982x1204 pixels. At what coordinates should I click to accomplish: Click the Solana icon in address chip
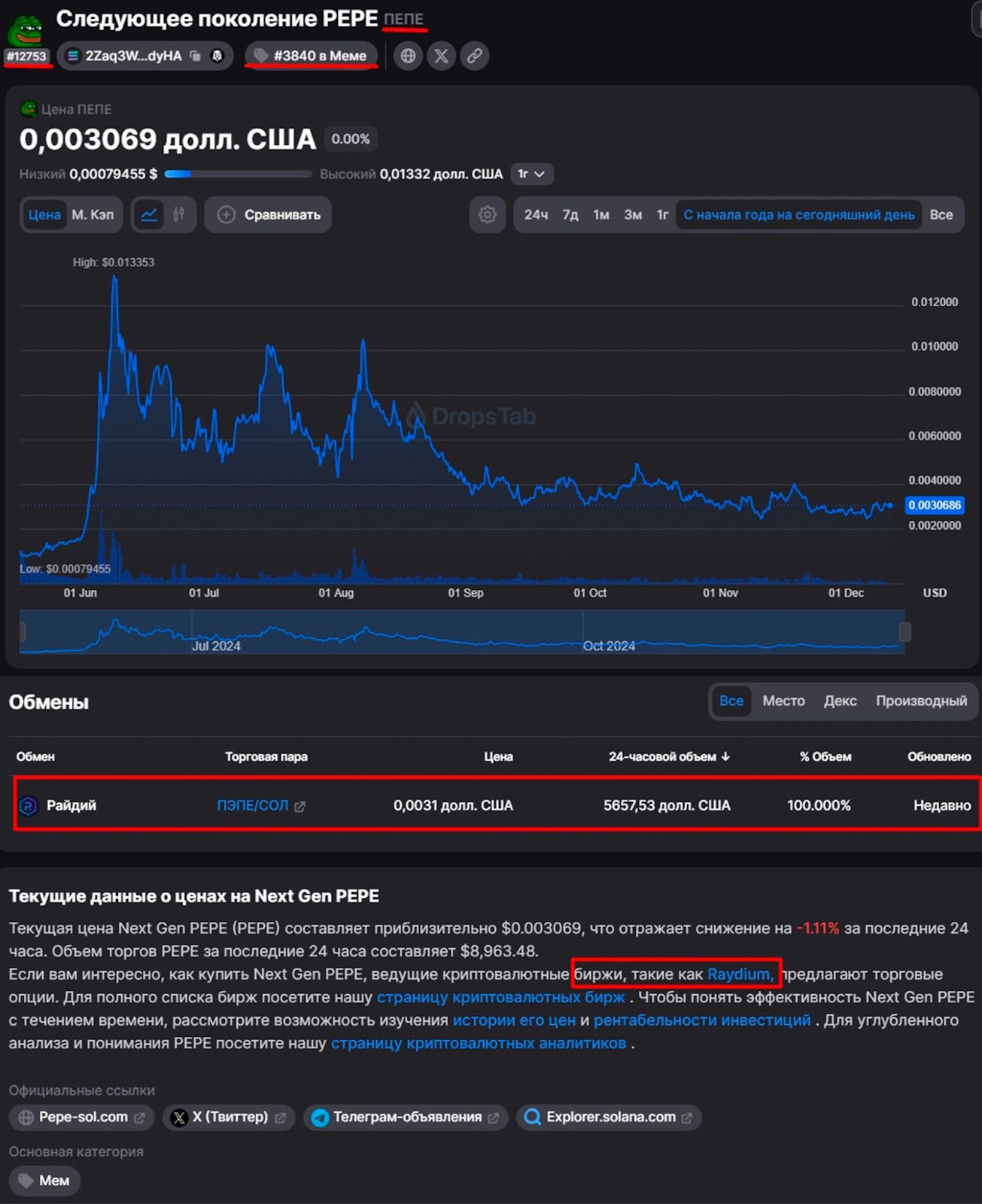(73, 56)
